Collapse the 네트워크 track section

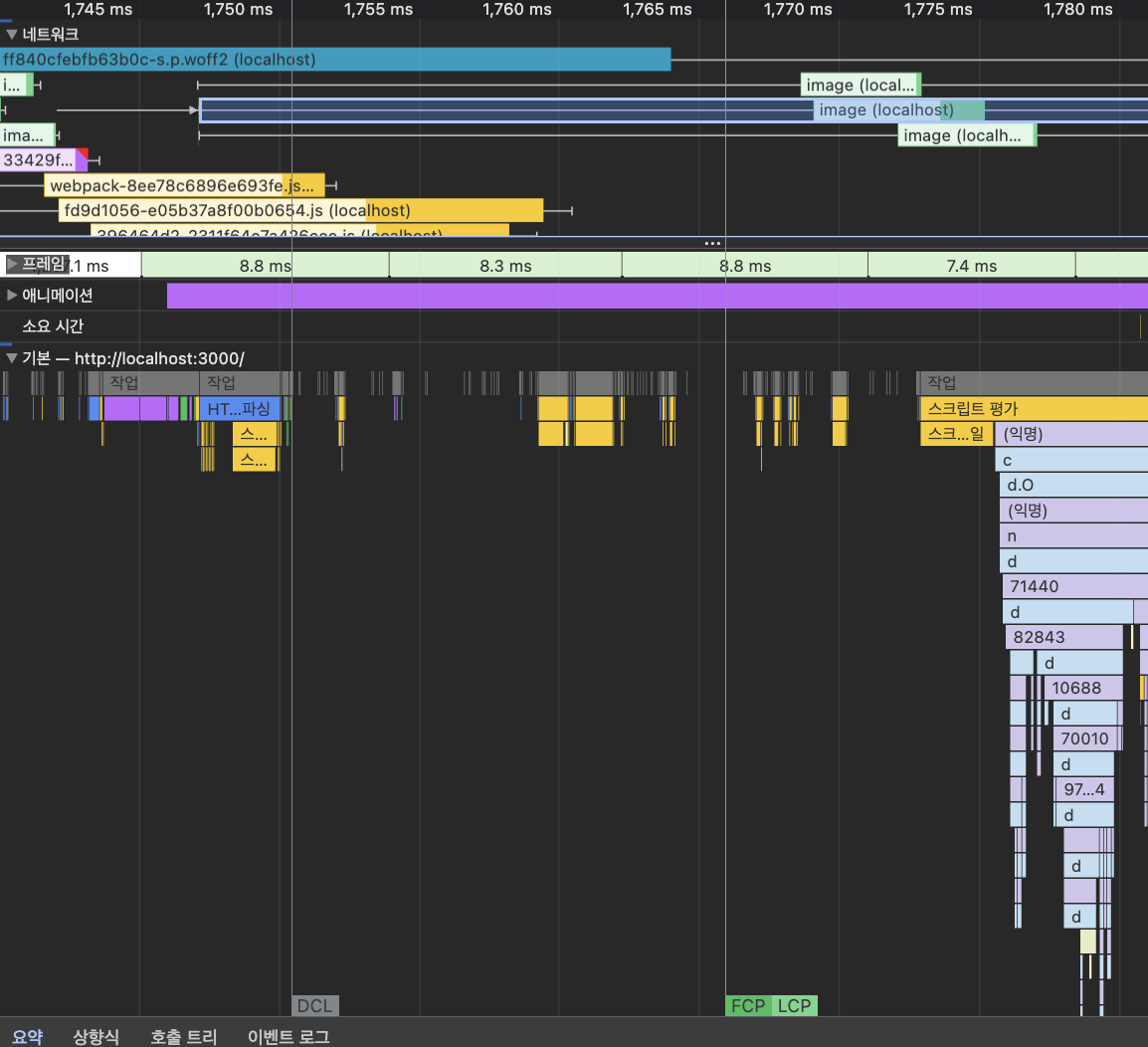click(12, 35)
